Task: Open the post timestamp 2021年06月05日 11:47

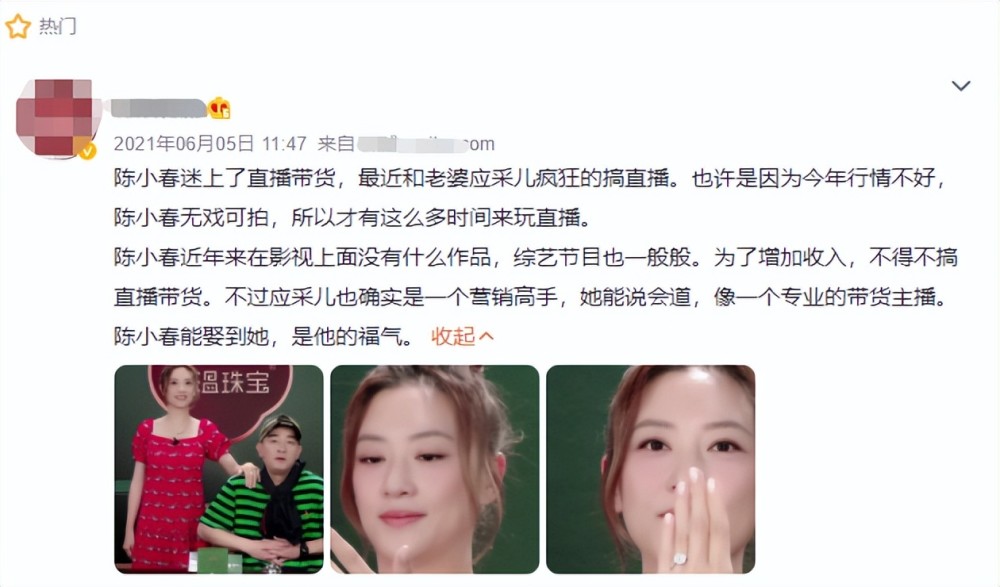Action: tap(210, 144)
